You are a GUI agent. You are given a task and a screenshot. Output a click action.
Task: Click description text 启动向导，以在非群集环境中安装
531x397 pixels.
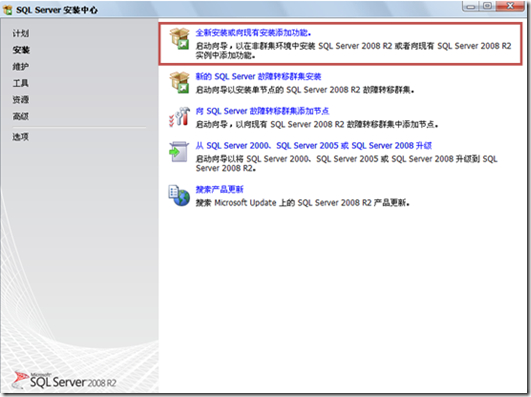[354, 50]
